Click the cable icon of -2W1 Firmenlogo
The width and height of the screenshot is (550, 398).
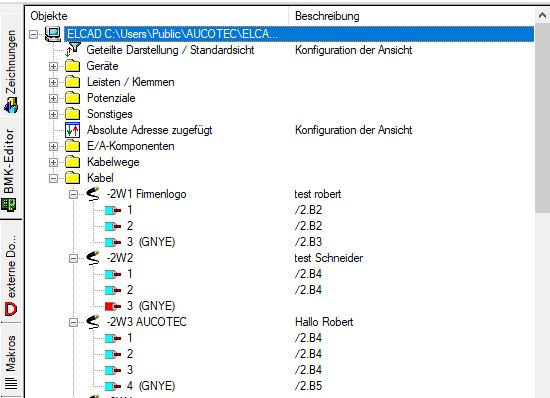tap(93, 194)
